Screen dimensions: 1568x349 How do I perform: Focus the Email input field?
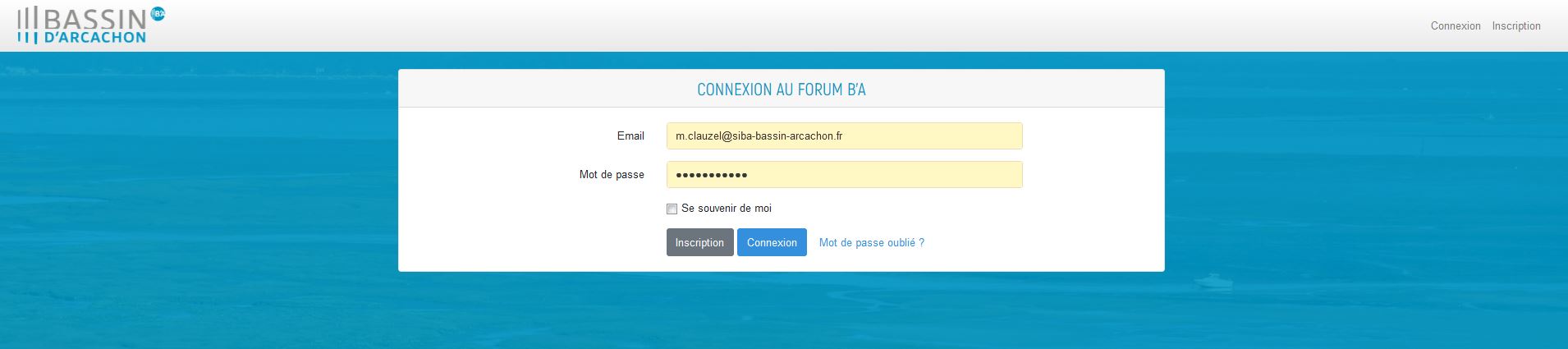coord(844,136)
